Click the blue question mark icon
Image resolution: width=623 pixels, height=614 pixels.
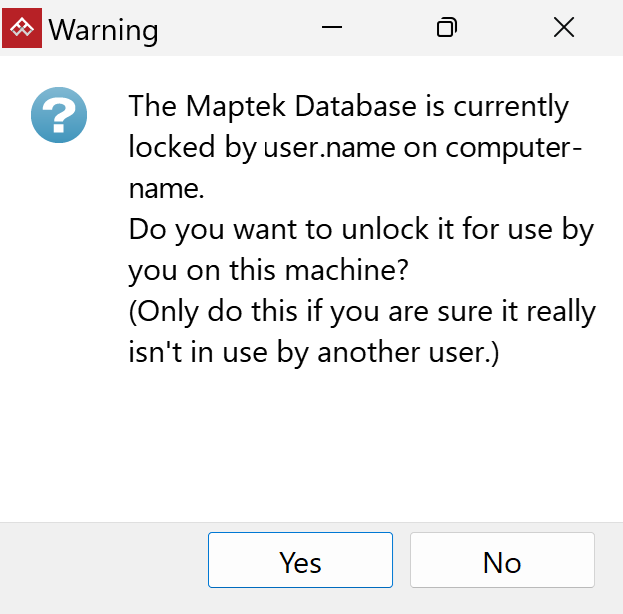59,115
